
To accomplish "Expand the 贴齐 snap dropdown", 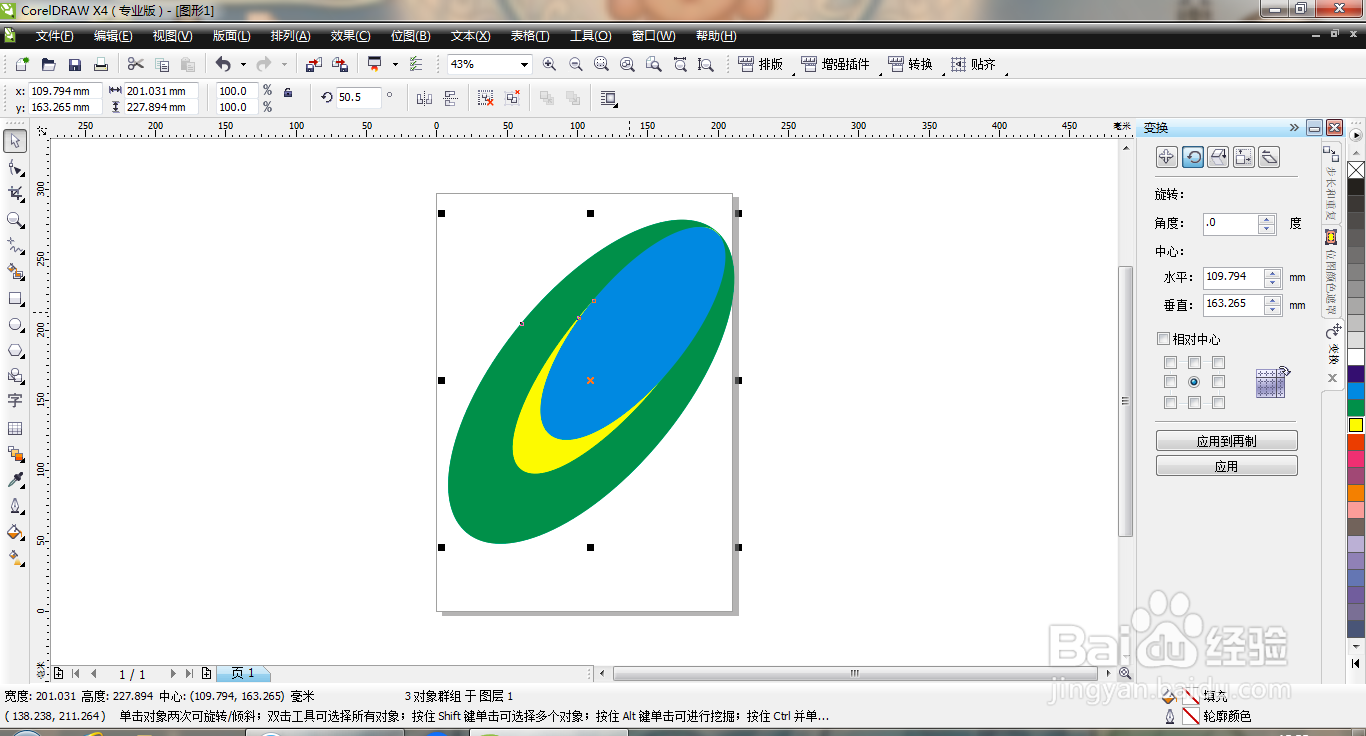I will pyautogui.click(x=1004, y=73).
